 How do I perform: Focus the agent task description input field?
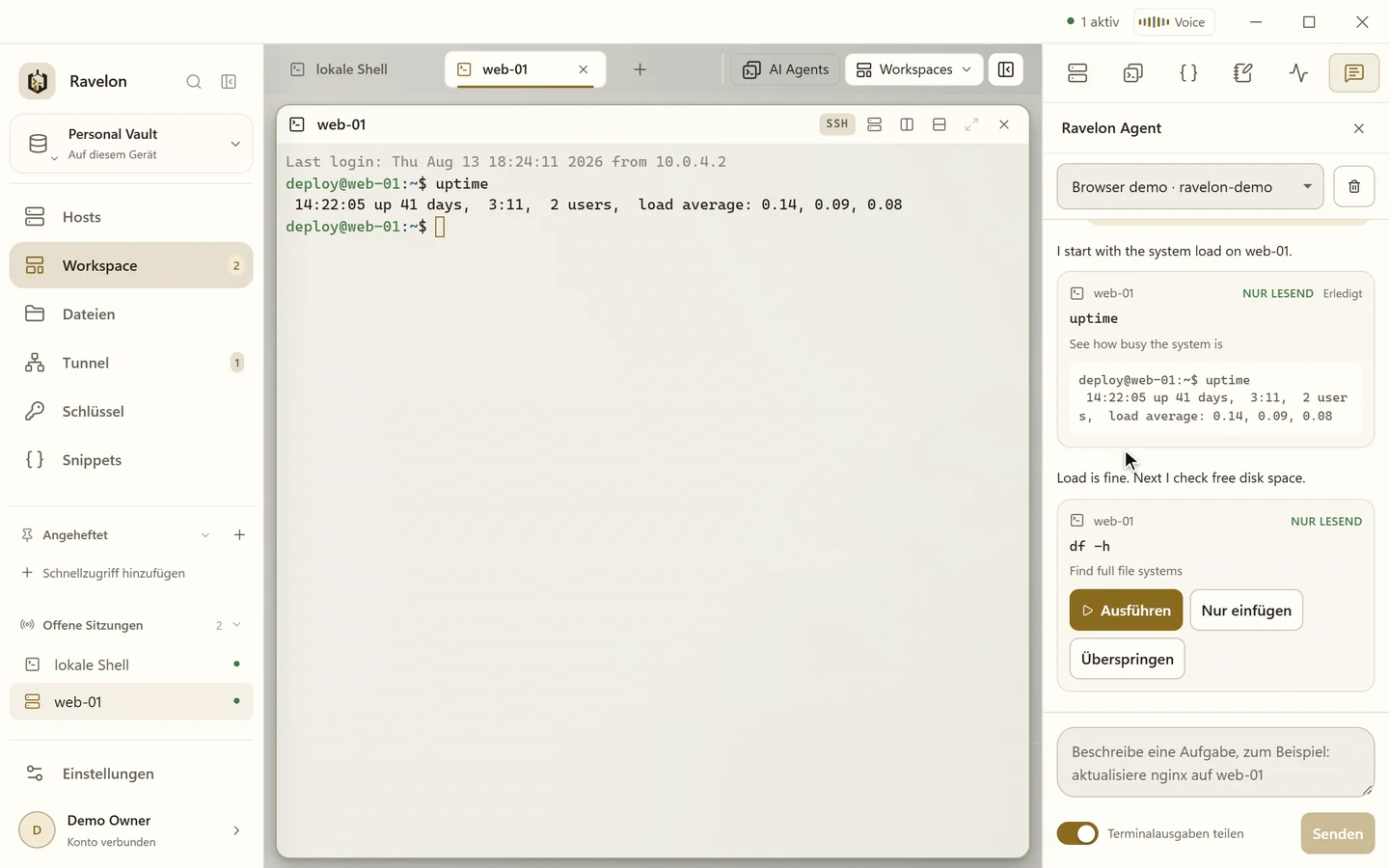1215,763
